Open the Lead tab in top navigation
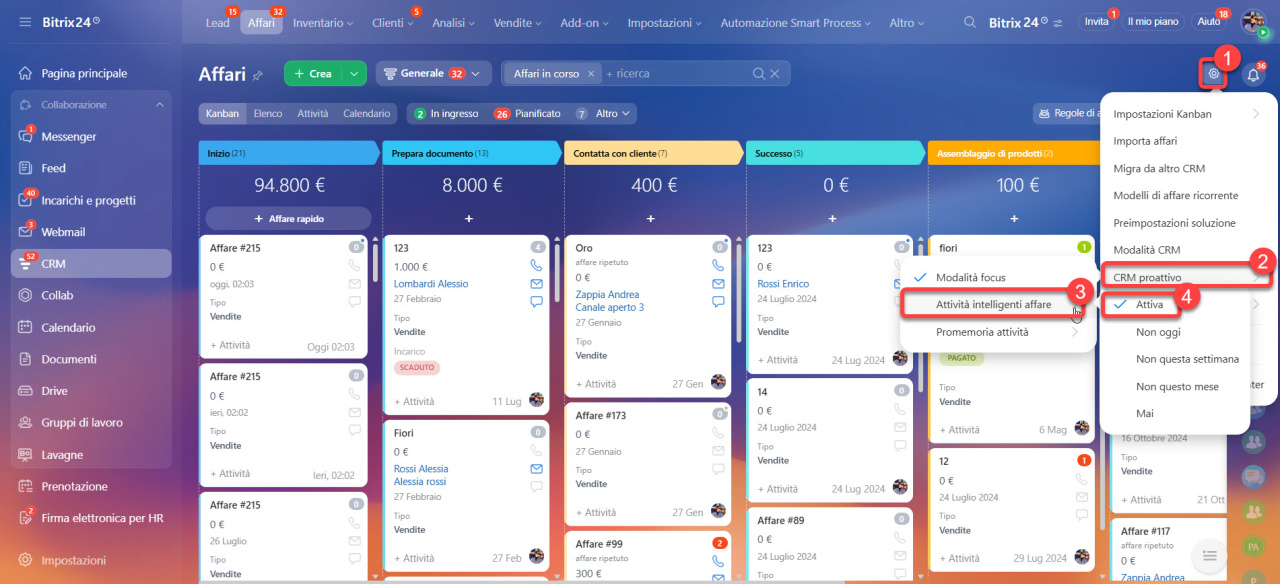The height and width of the screenshot is (584, 1280). (217, 22)
